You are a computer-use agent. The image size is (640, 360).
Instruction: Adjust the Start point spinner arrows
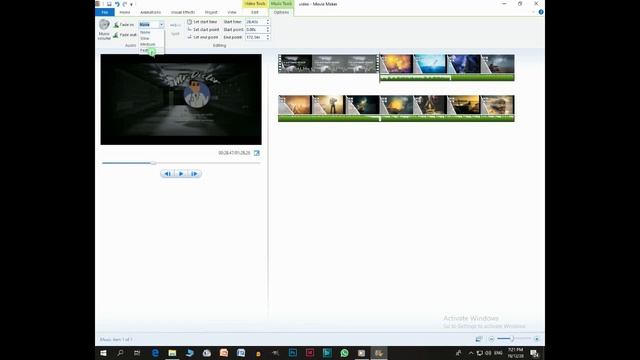click(268, 29)
